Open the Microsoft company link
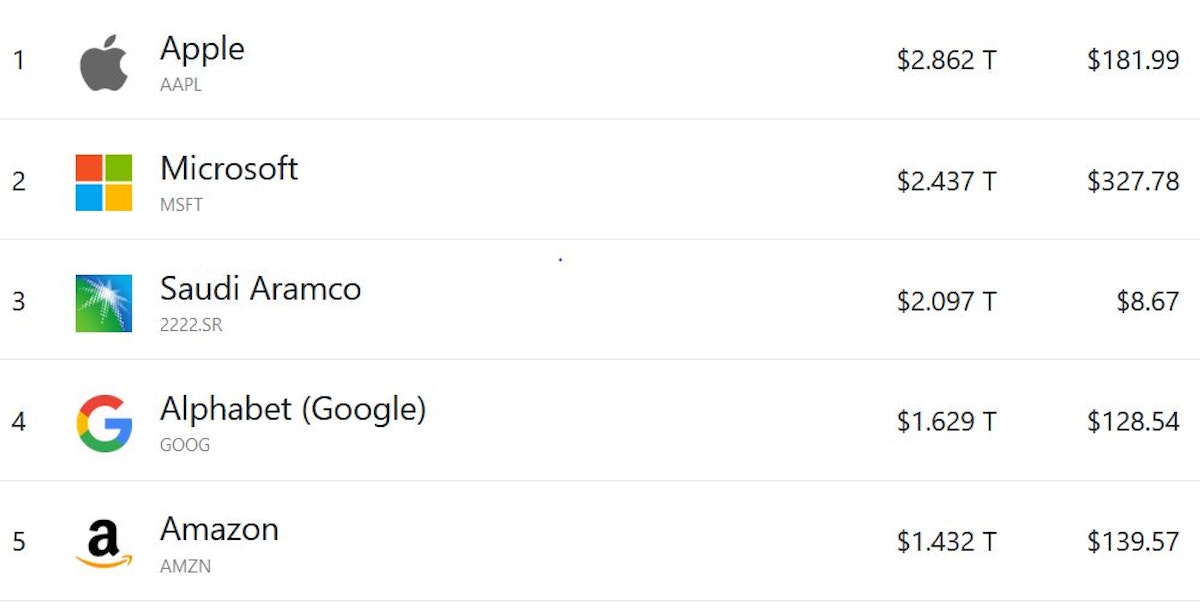Viewport: 1200px width, 611px height. tap(229, 168)
